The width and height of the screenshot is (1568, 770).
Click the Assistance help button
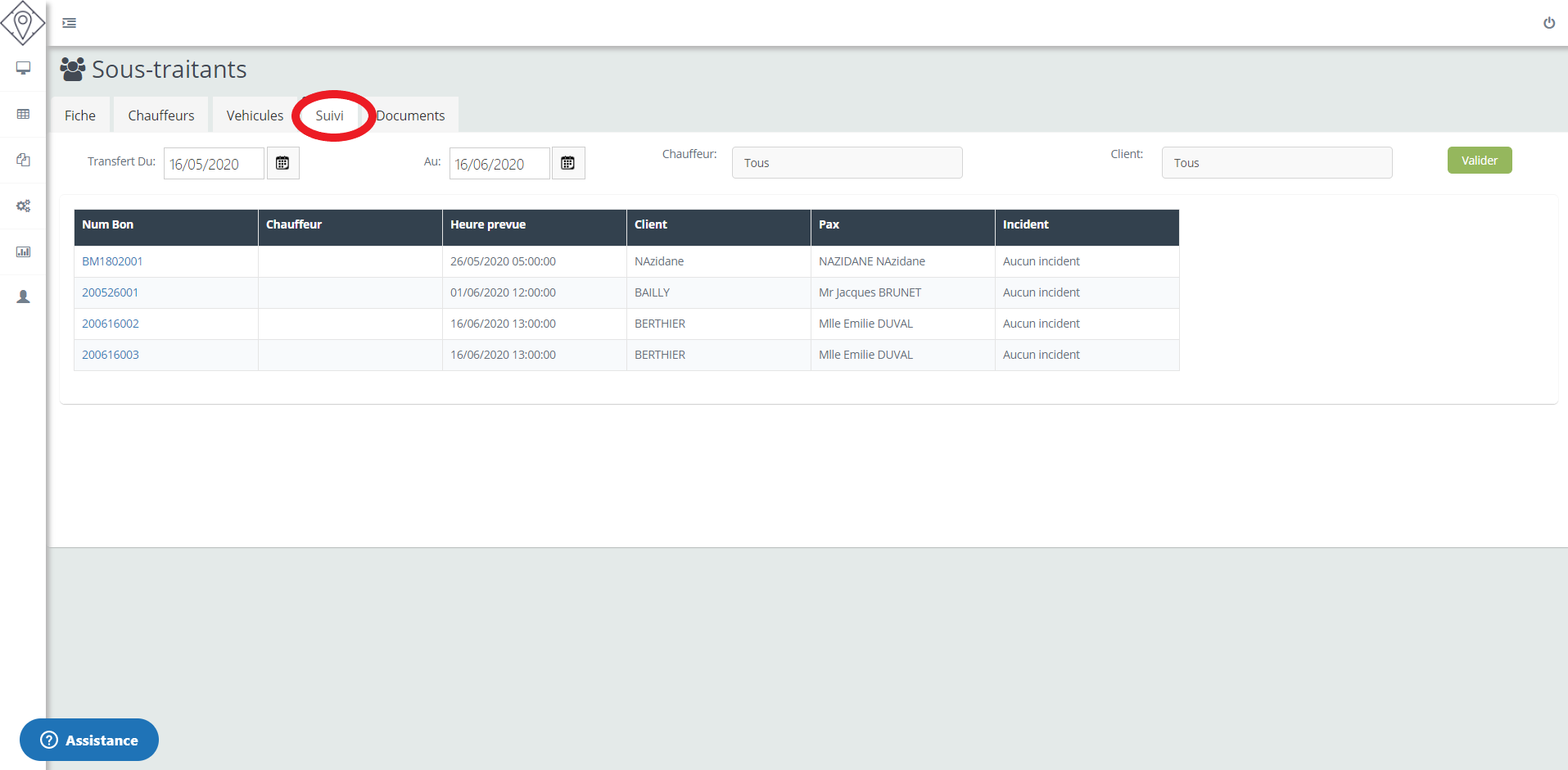pyautogui.click(x=89, y=740)
